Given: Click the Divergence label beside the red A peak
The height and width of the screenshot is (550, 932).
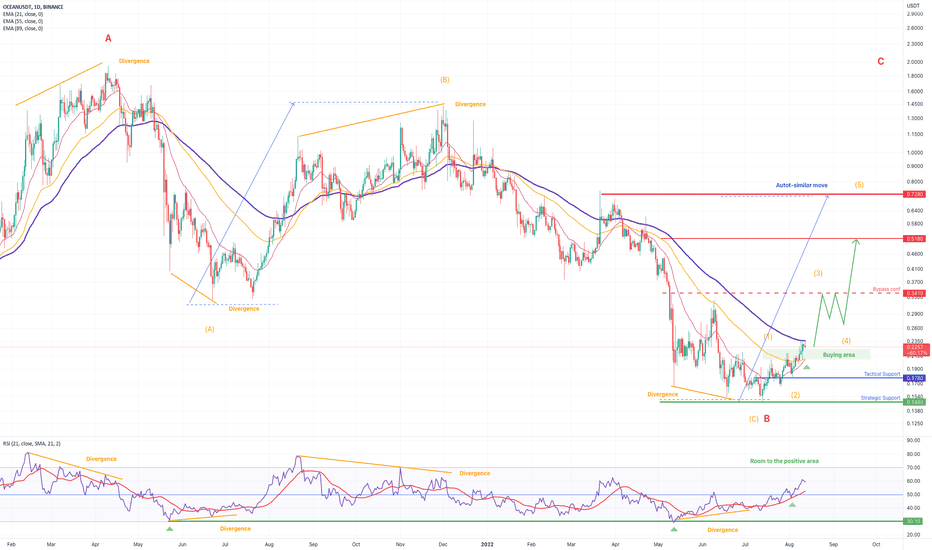Looking at the screenshot, I should click(x=134, y=61).
